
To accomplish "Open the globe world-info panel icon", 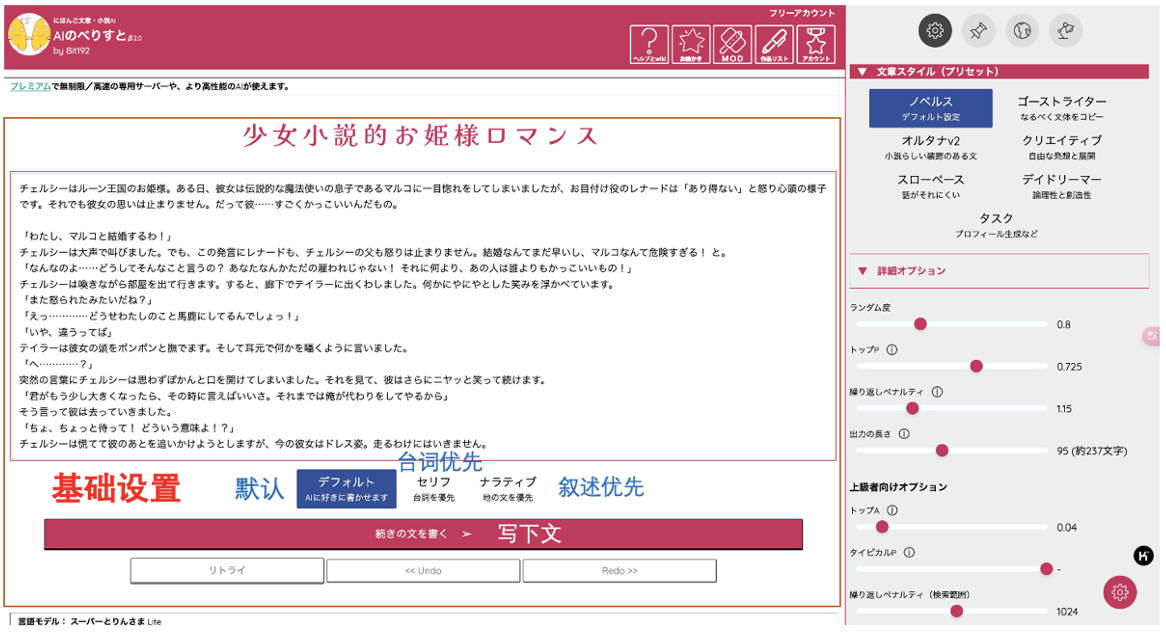I will 1022,31.
